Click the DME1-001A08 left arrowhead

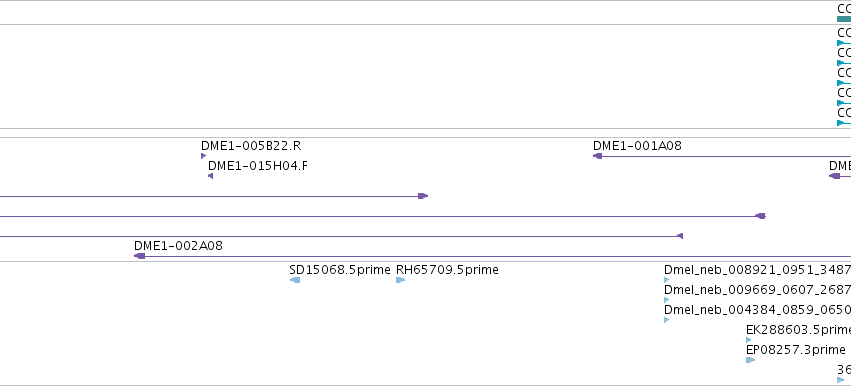(598, 156)
